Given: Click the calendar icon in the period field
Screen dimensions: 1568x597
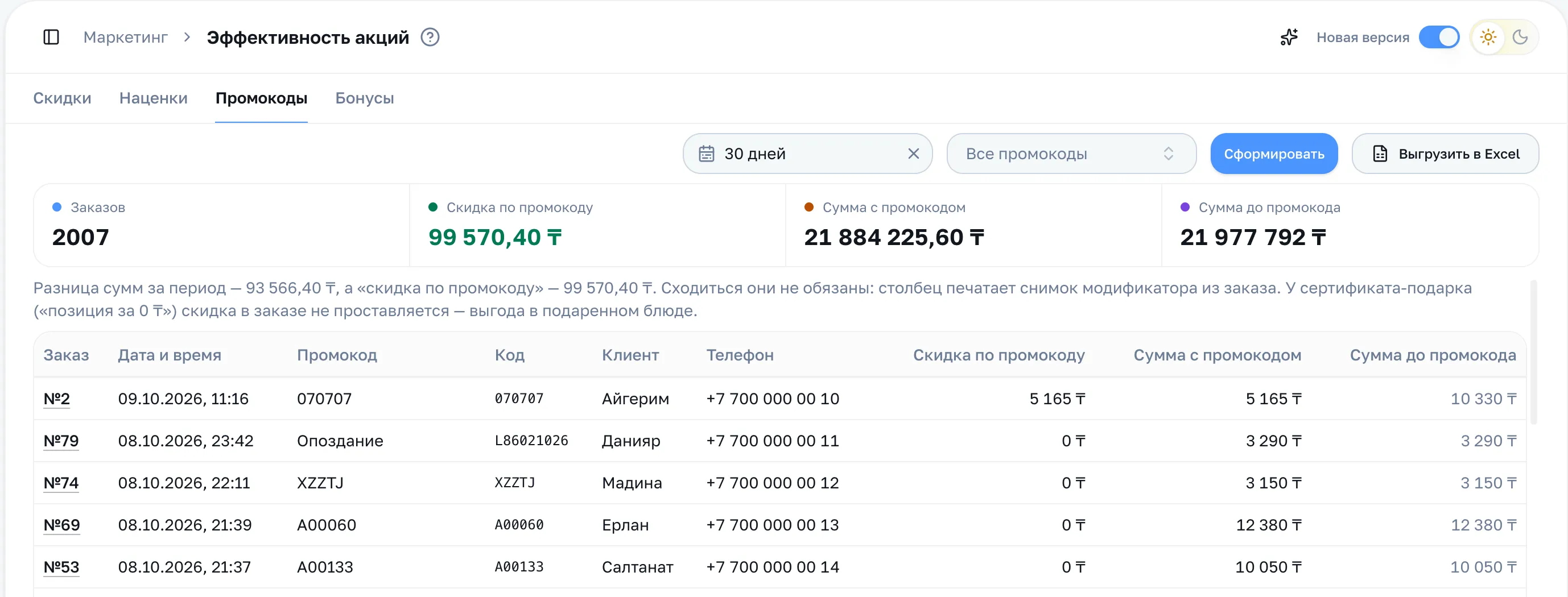Looking at the screenshot, I should point(706,154).
